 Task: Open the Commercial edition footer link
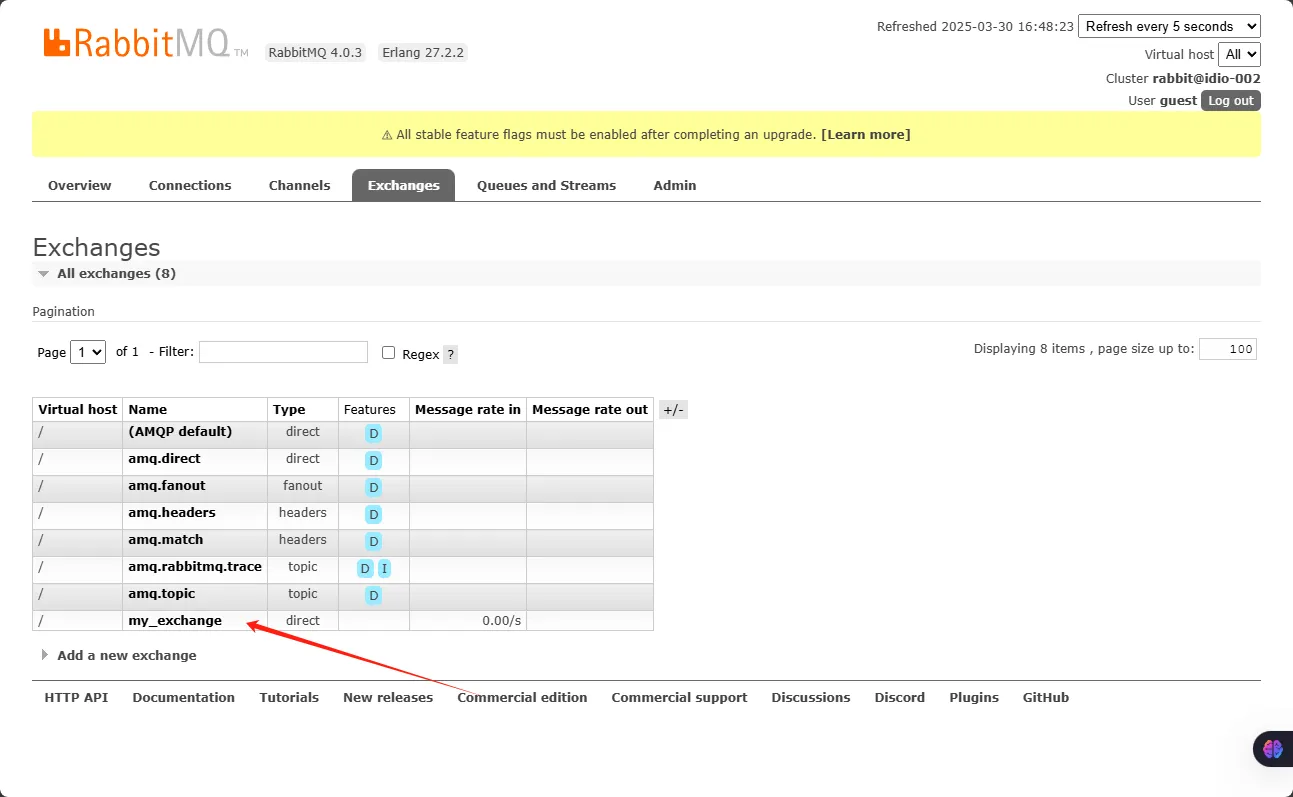522,697
